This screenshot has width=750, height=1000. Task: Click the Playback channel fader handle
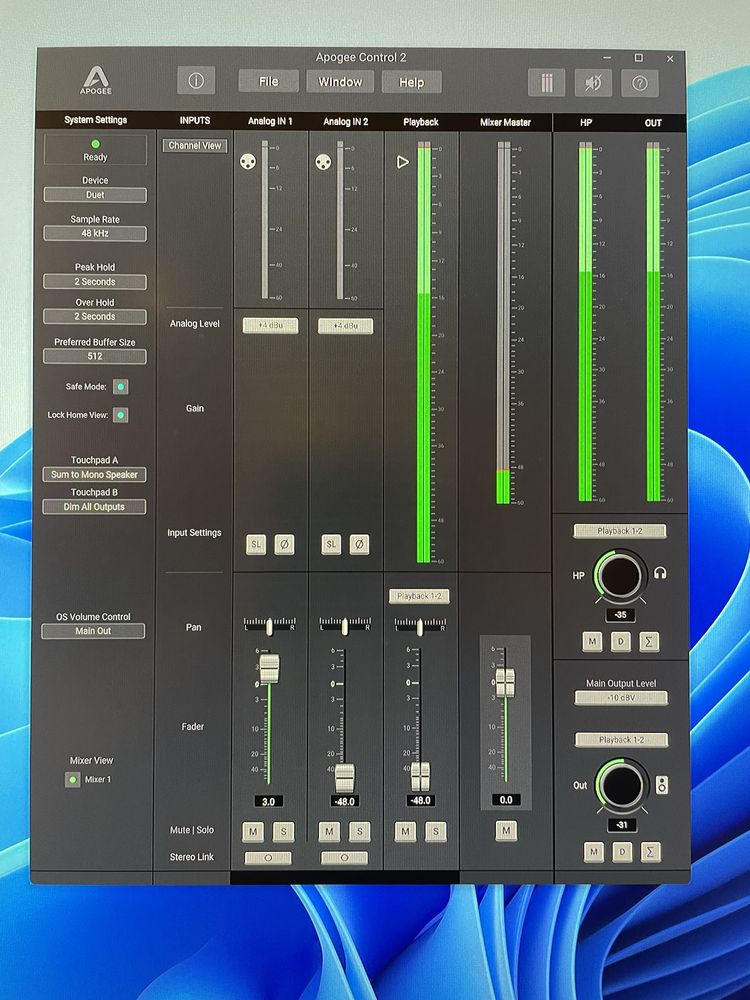pyautogui.click(x=420, y=777)
